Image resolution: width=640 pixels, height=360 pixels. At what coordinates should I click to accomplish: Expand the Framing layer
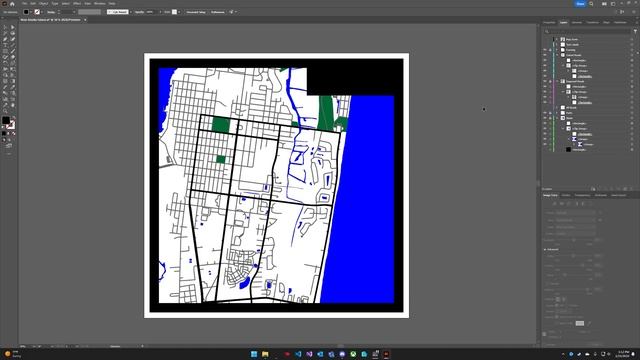coord(557,50)
